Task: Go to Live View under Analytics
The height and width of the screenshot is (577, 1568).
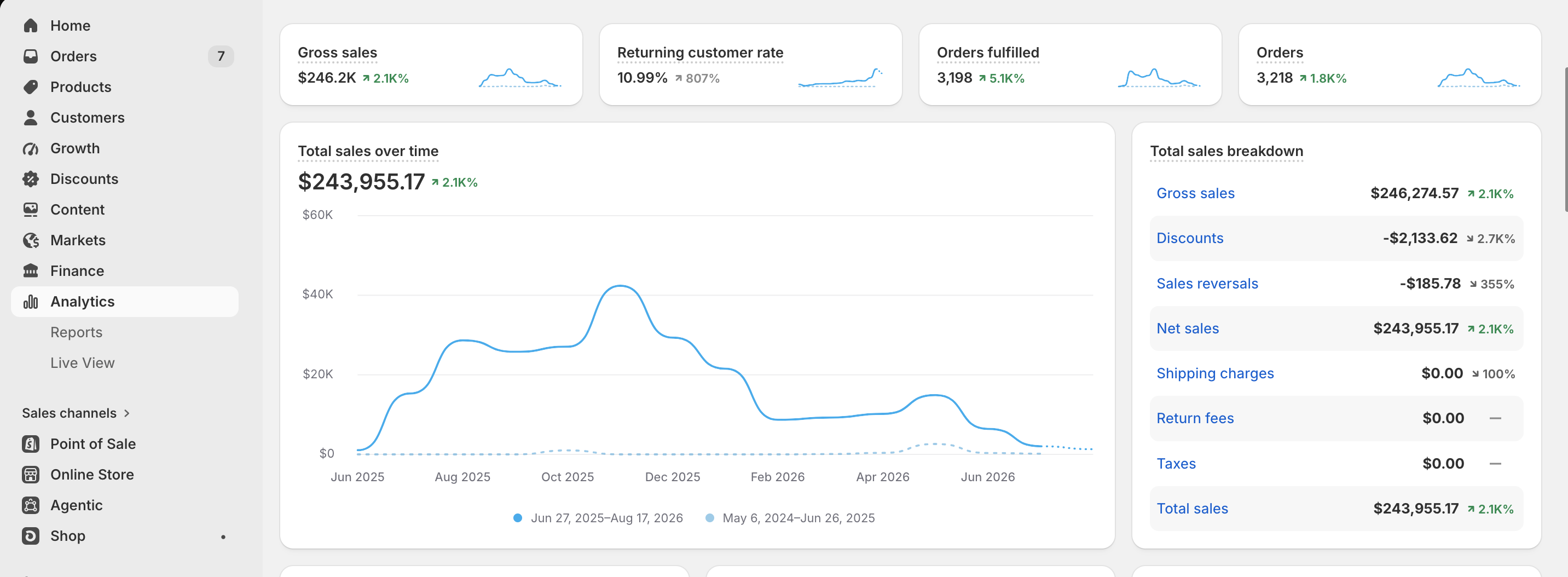Action: pos(82,363)
